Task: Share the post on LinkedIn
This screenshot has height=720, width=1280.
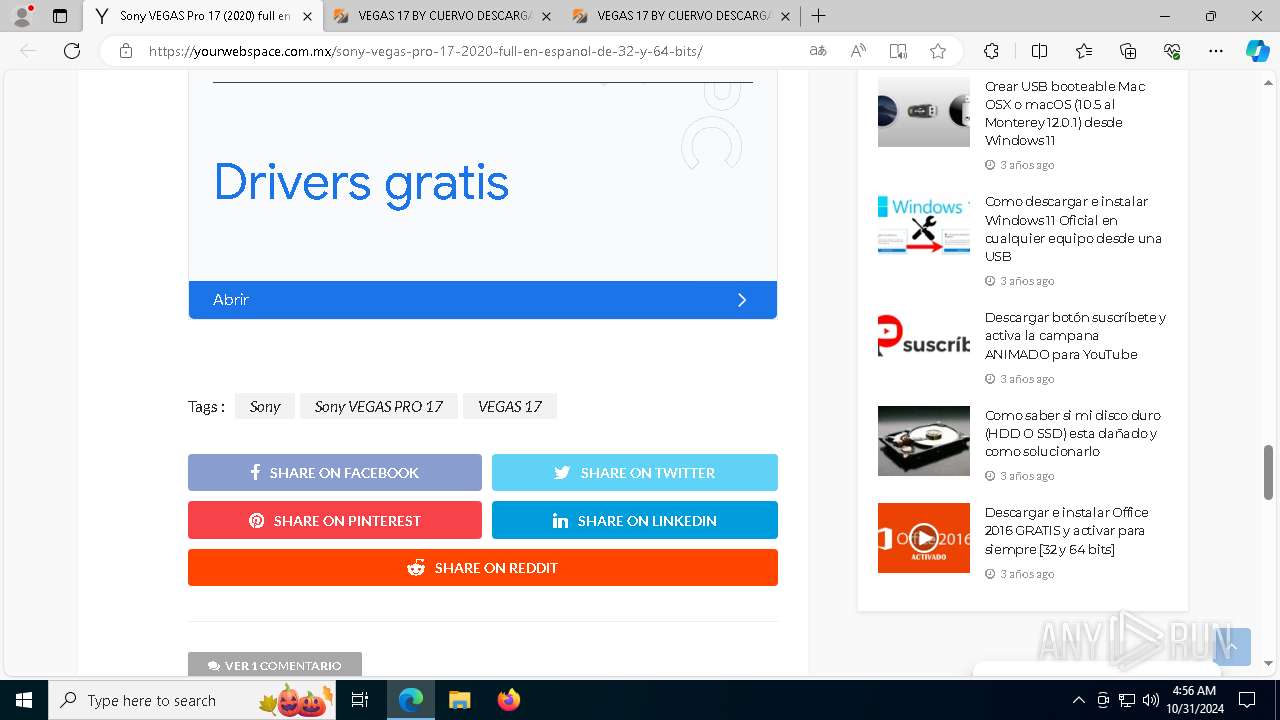Action: coord(635,520)
